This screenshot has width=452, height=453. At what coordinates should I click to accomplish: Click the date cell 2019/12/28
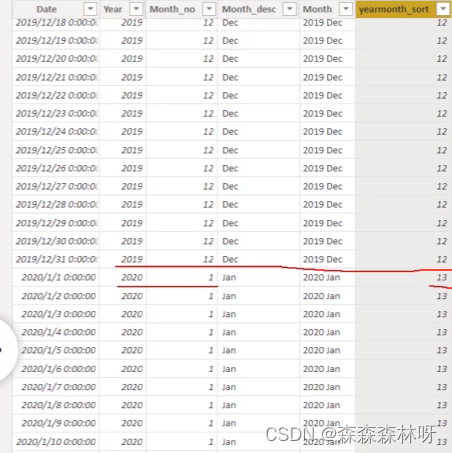57,204
